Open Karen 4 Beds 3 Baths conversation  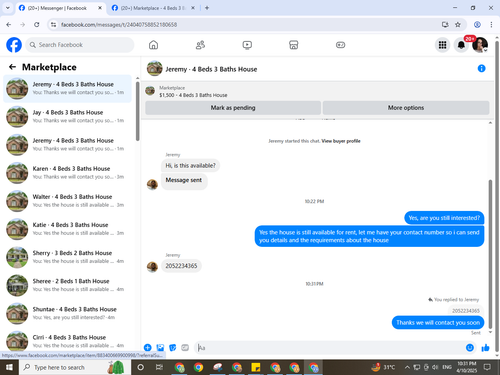(x=67, y=173)
